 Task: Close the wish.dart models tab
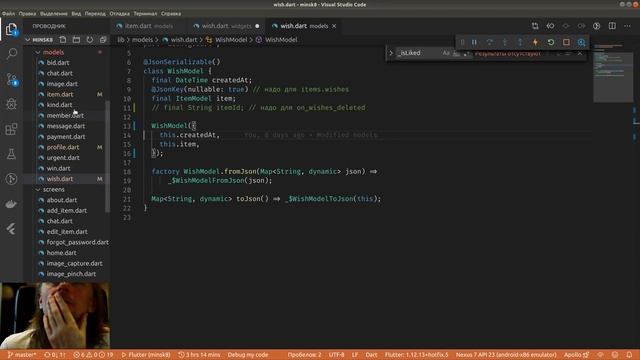[x=334, y=26]
